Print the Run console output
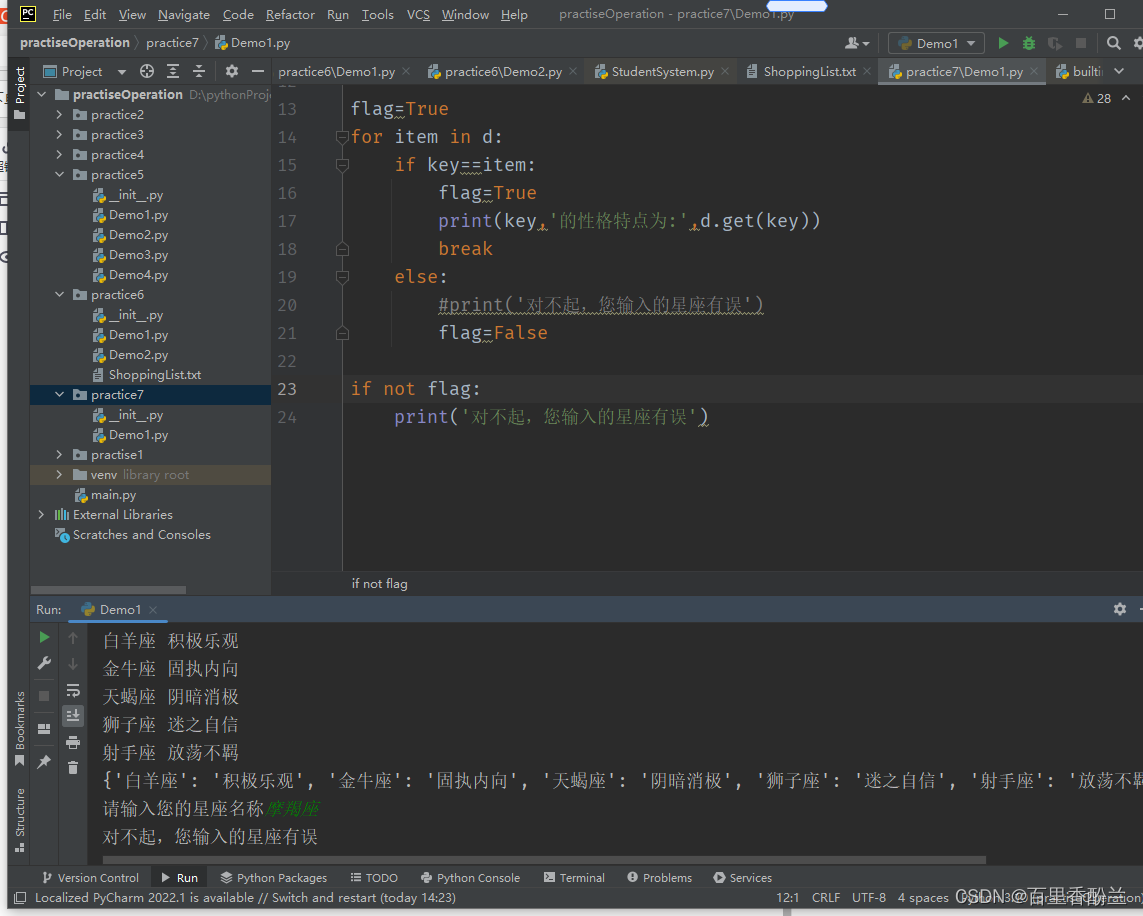Screen dimensions: 1143x916 [x=73, y=743]
